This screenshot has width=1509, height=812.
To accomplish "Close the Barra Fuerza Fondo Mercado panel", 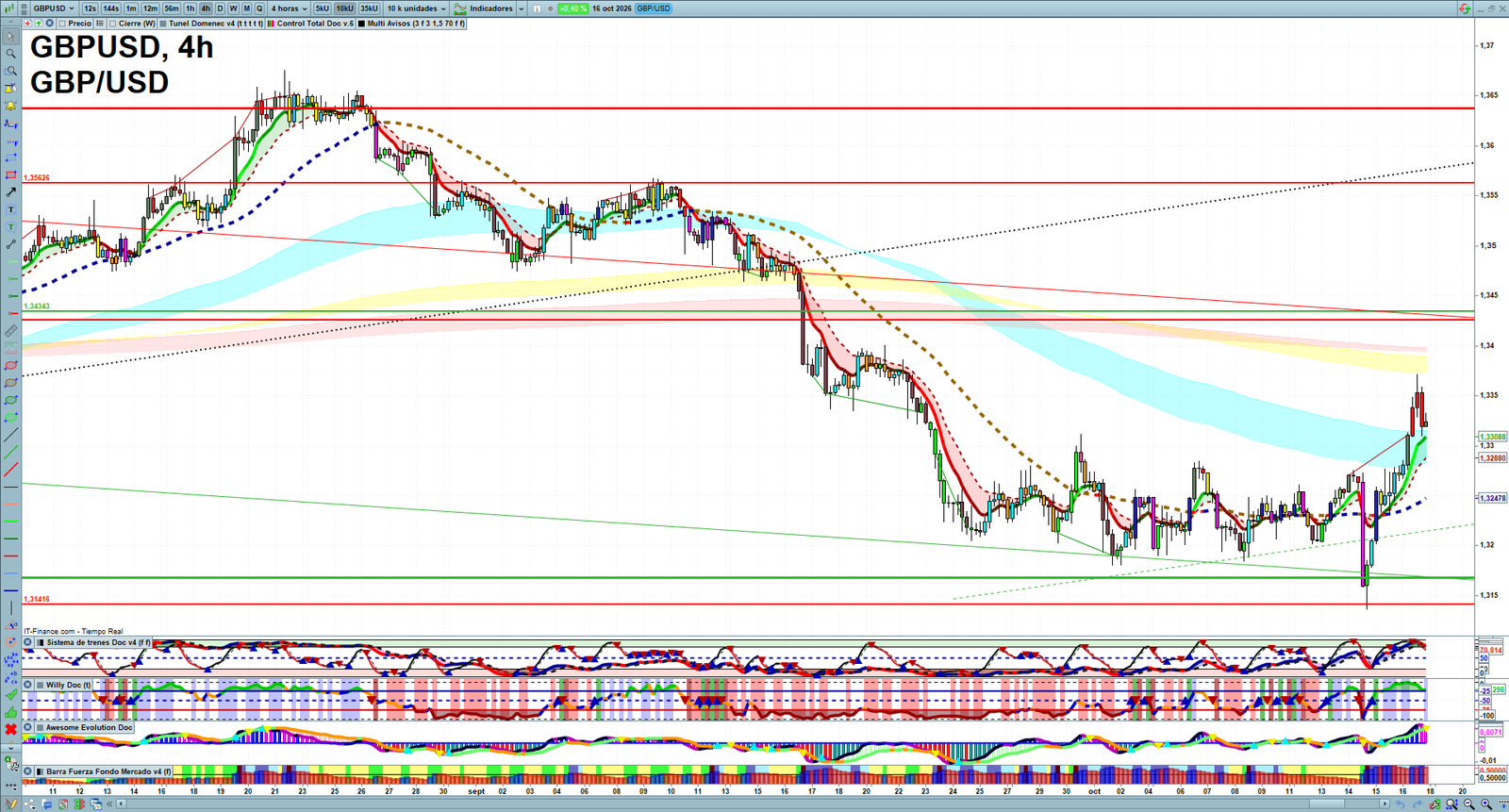I will [28, 771].
